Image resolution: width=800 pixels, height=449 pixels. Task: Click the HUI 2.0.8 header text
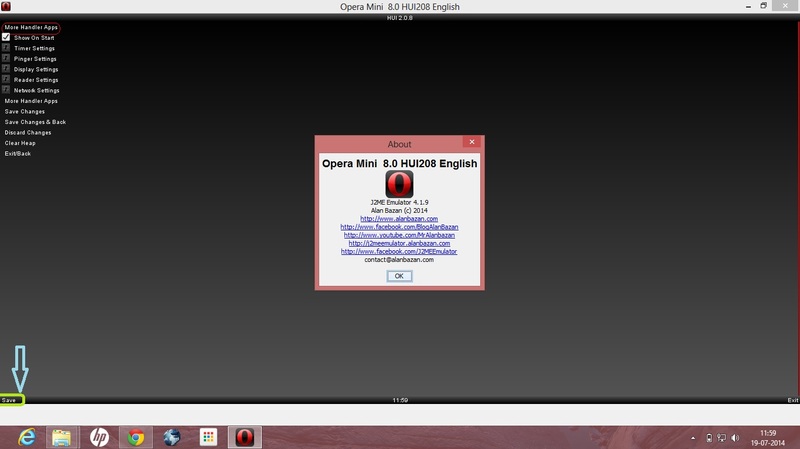(x=399, y=18)
